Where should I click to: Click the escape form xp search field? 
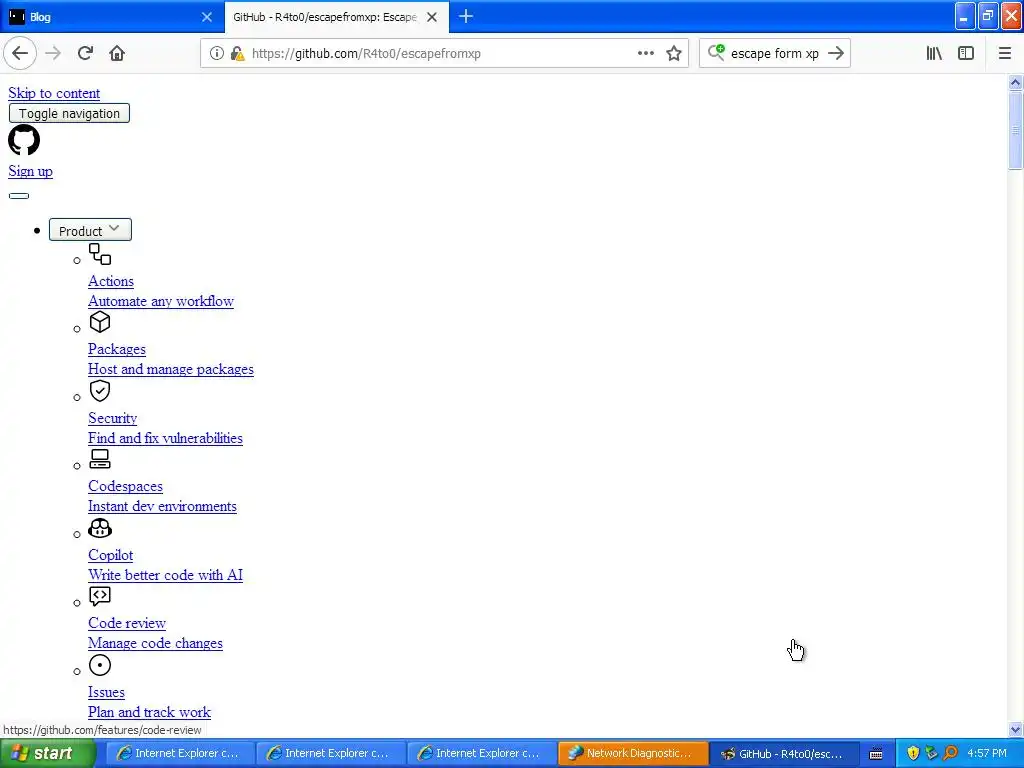tap(775, 54)
